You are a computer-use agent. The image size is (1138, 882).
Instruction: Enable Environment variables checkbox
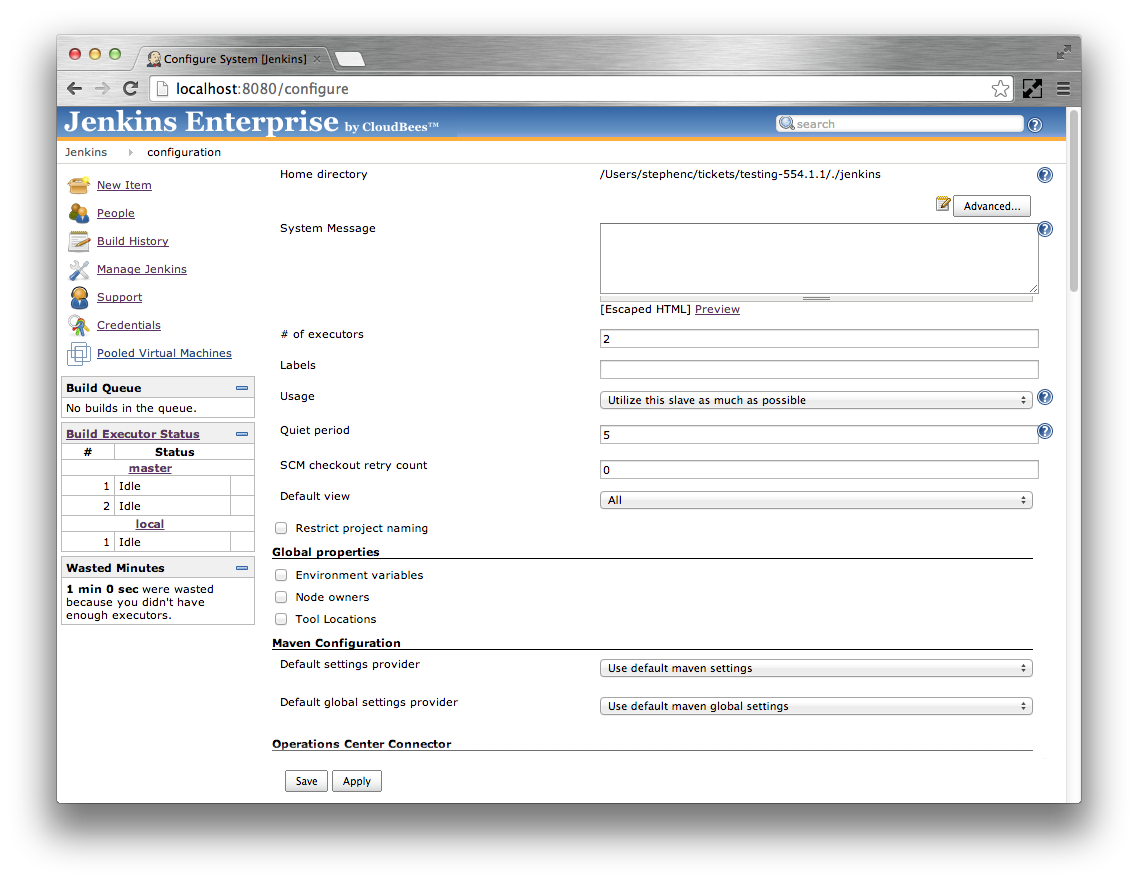pos(281,575)
